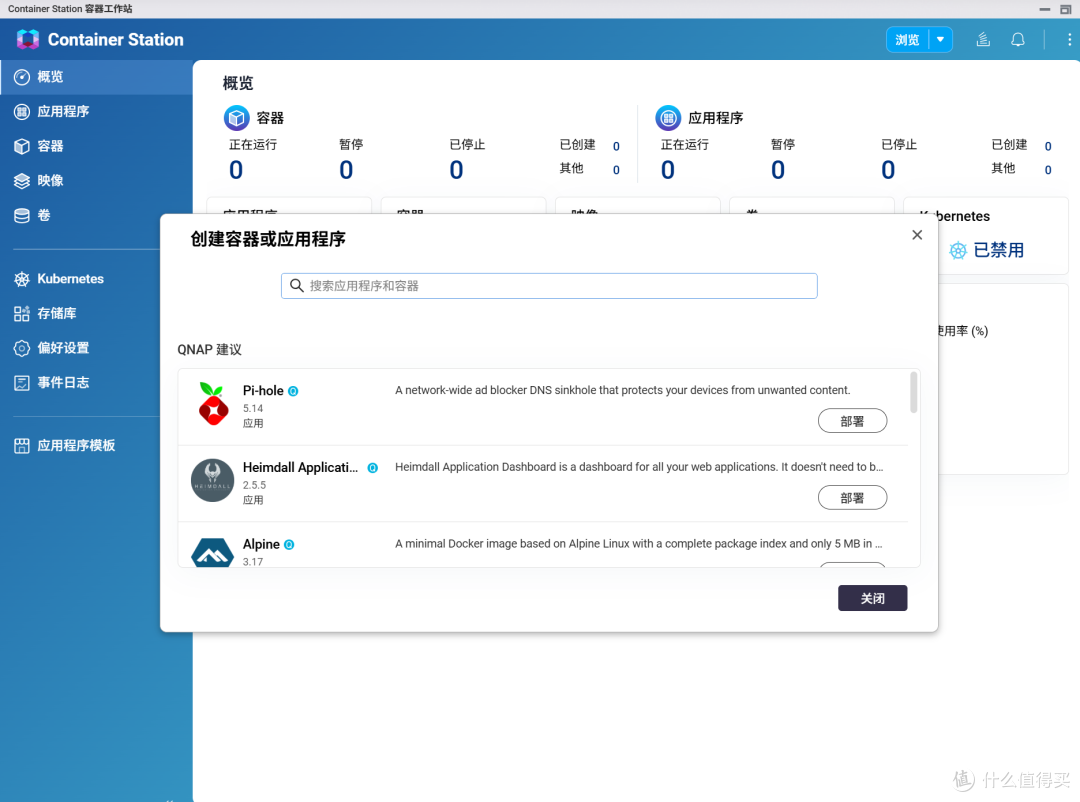Open notifications bell icon
Screen dimensions: 1080x802
(x=1017, y=40)
